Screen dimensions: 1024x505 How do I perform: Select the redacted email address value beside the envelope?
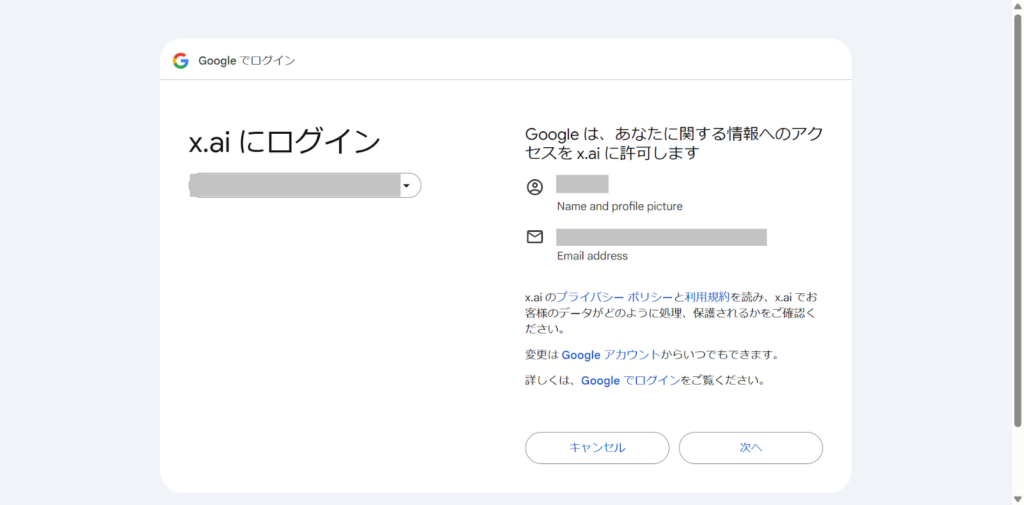pyautogui.click(x=662, y=237)
